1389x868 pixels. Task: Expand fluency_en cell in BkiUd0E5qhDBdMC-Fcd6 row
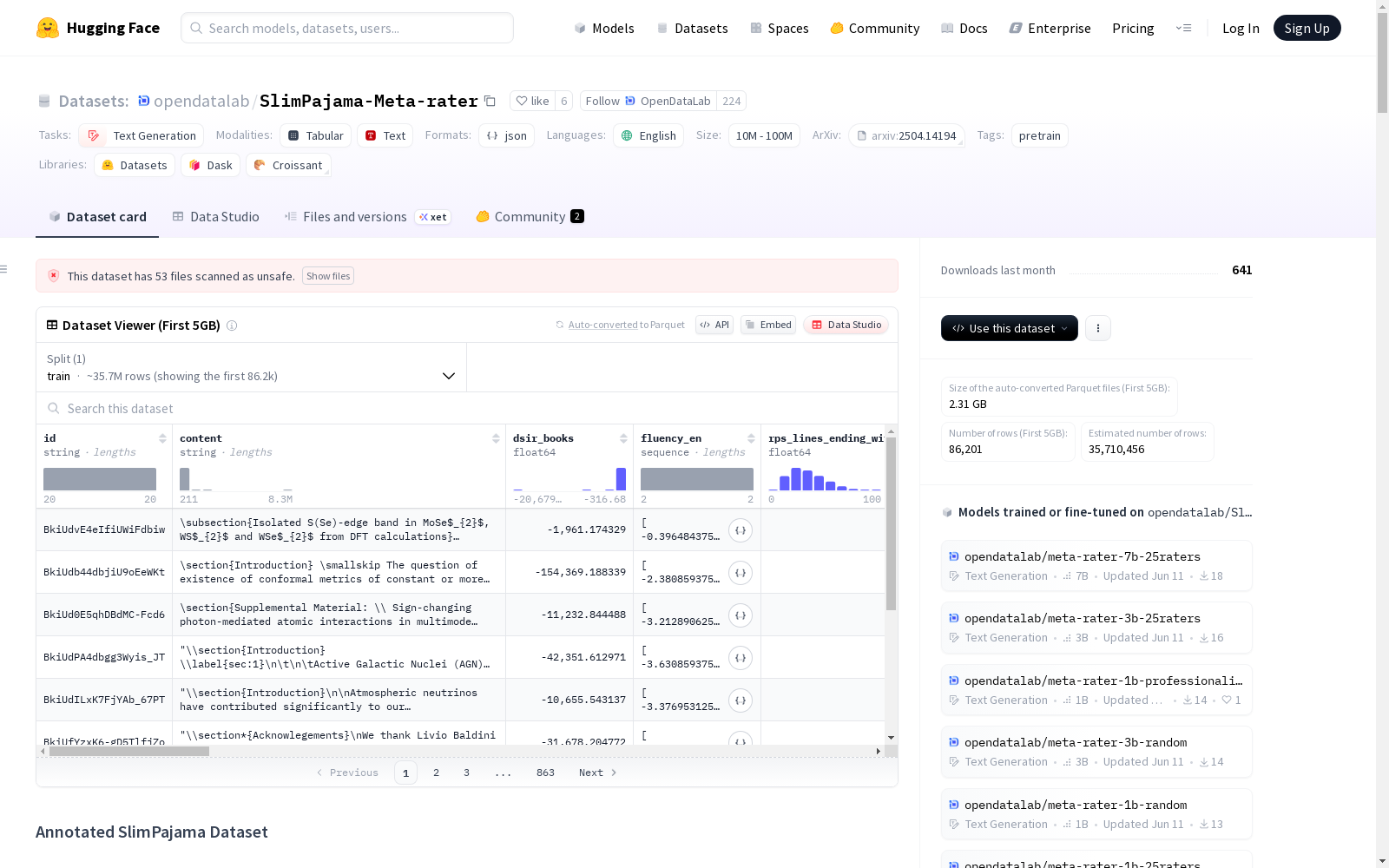(741, 615)
